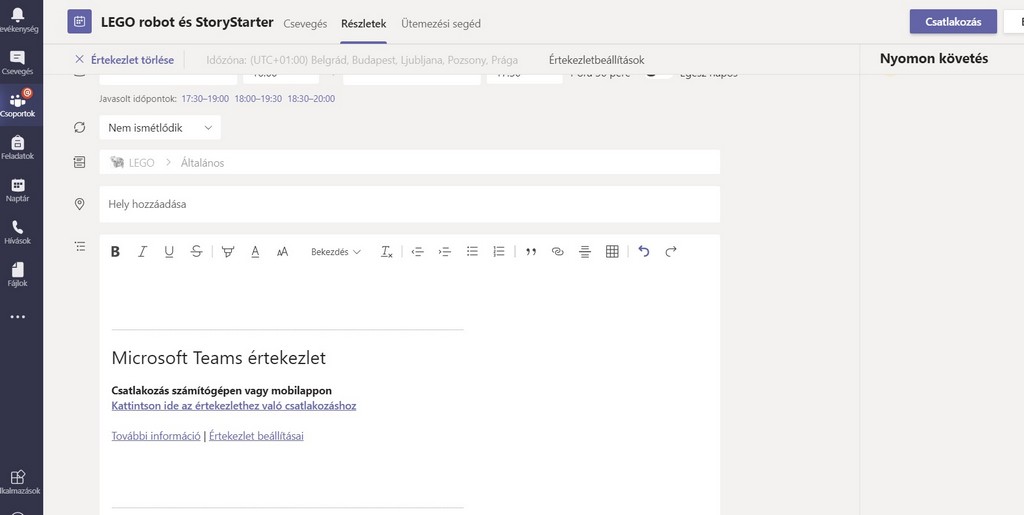Screen dimensions: 1024x515
Task: Insert horizontal rule
Action: click(x=584, y=251)
